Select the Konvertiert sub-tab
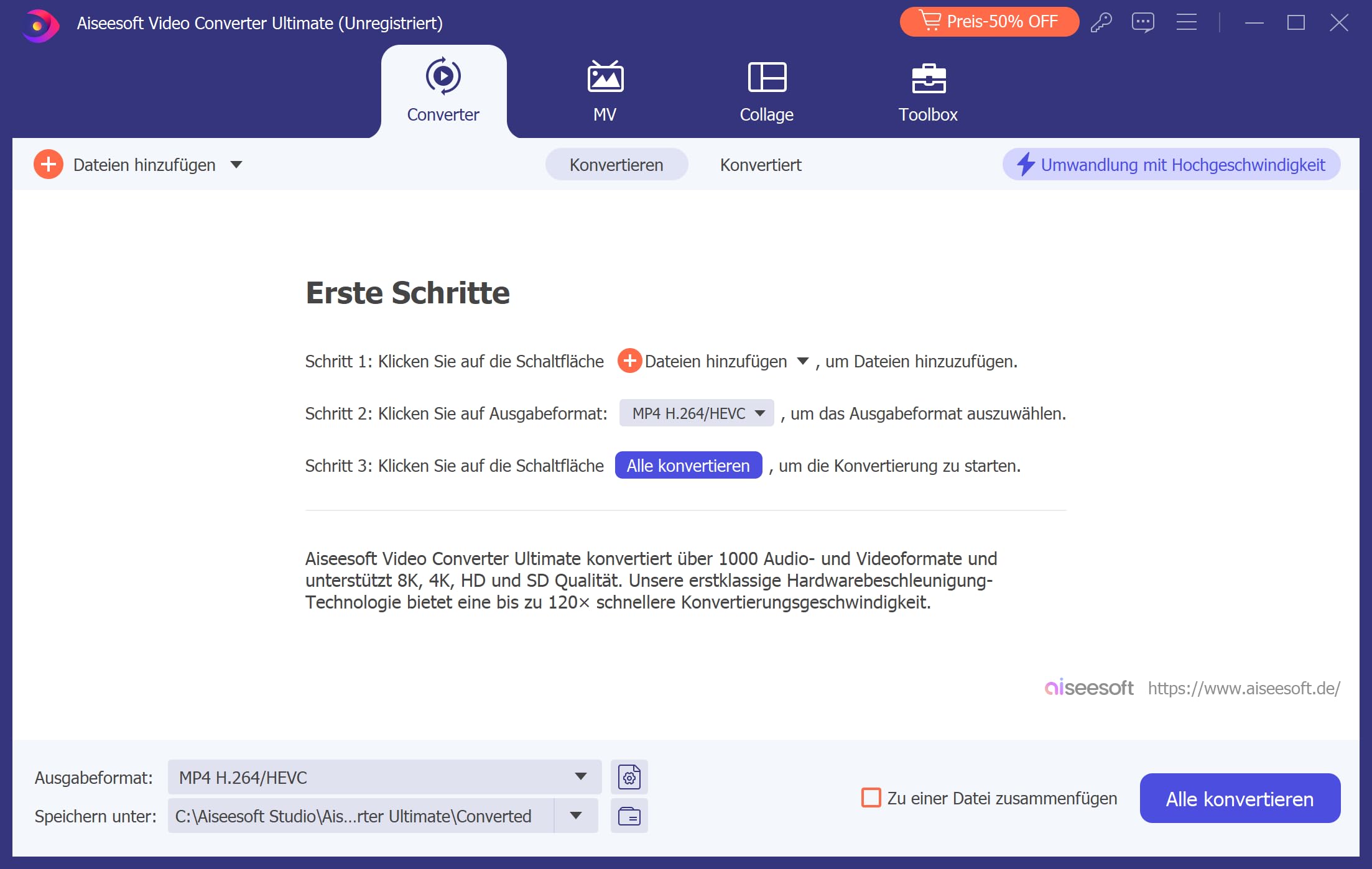Screen dimensions: 1372x869 [761, 165]
